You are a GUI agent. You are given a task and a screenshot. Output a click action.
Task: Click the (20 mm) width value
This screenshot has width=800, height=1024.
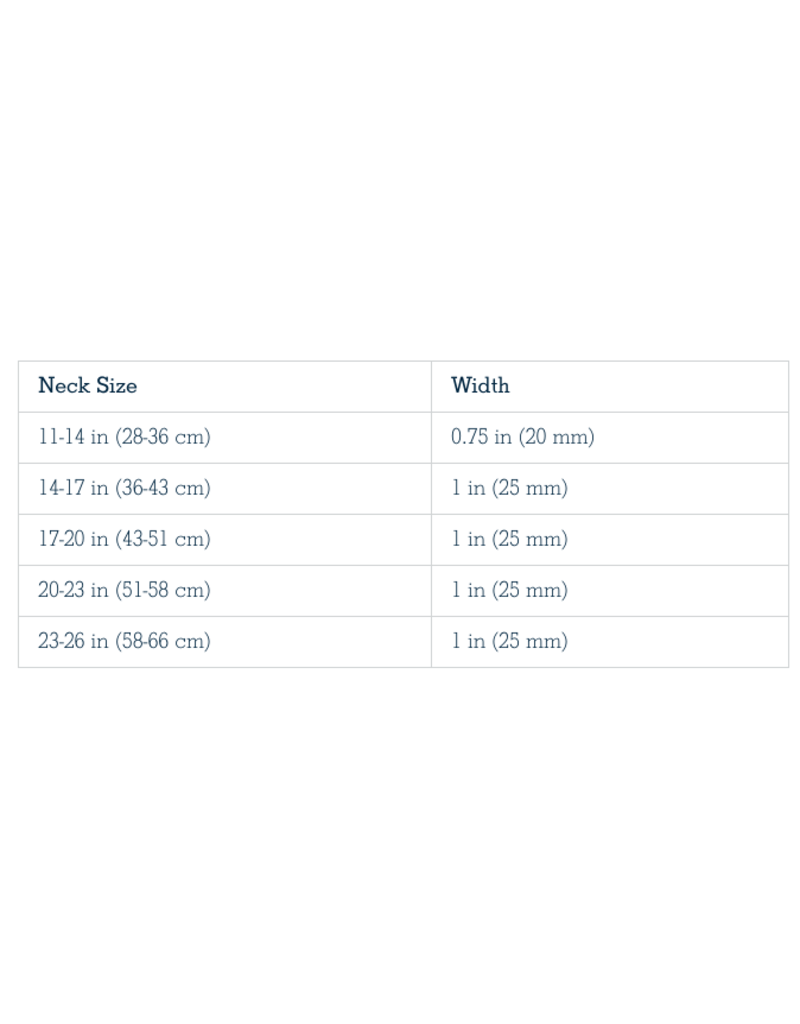click(555, 437)
